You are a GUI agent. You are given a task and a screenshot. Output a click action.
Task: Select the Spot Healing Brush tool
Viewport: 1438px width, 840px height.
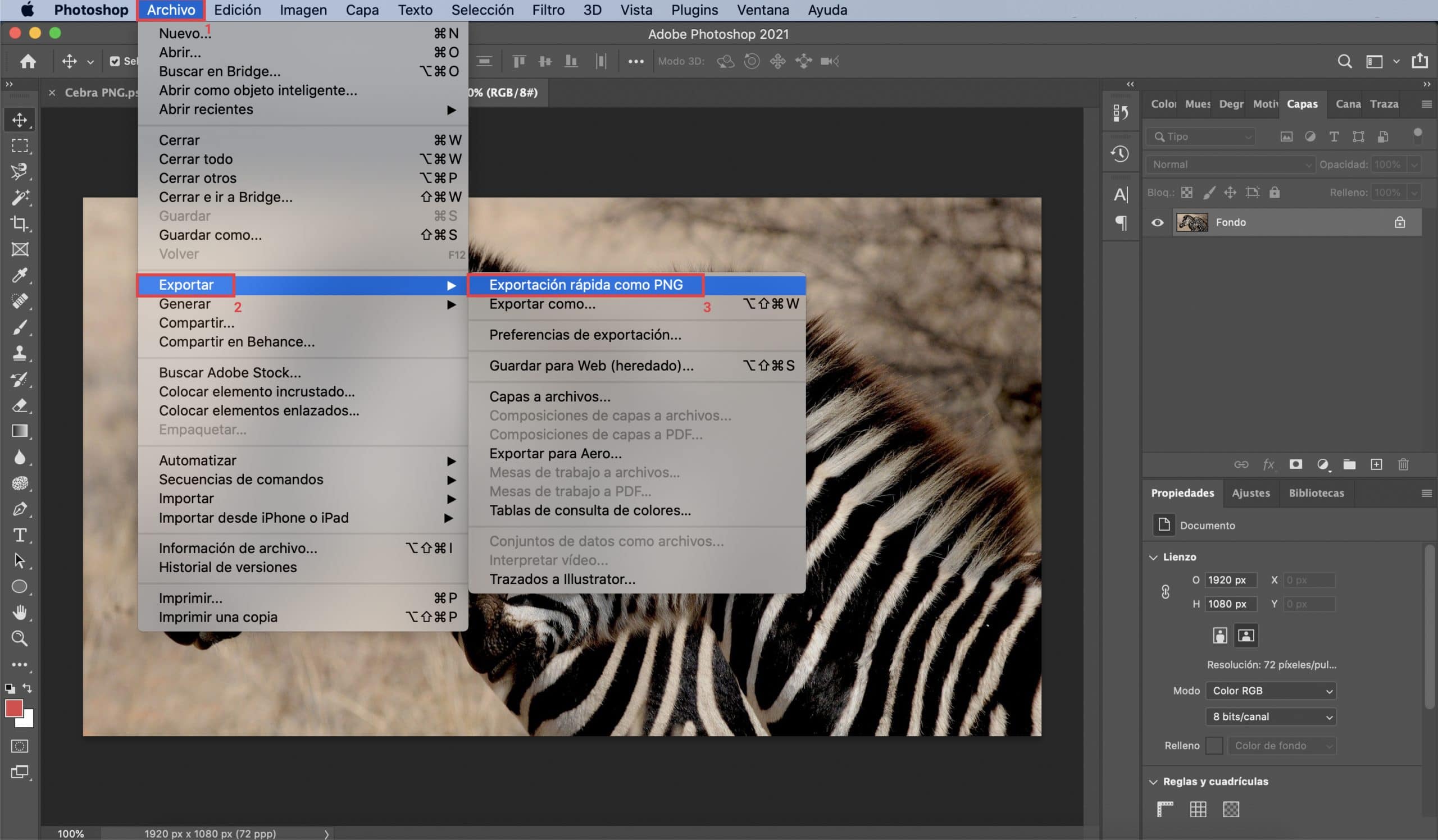tap(20, 301)
